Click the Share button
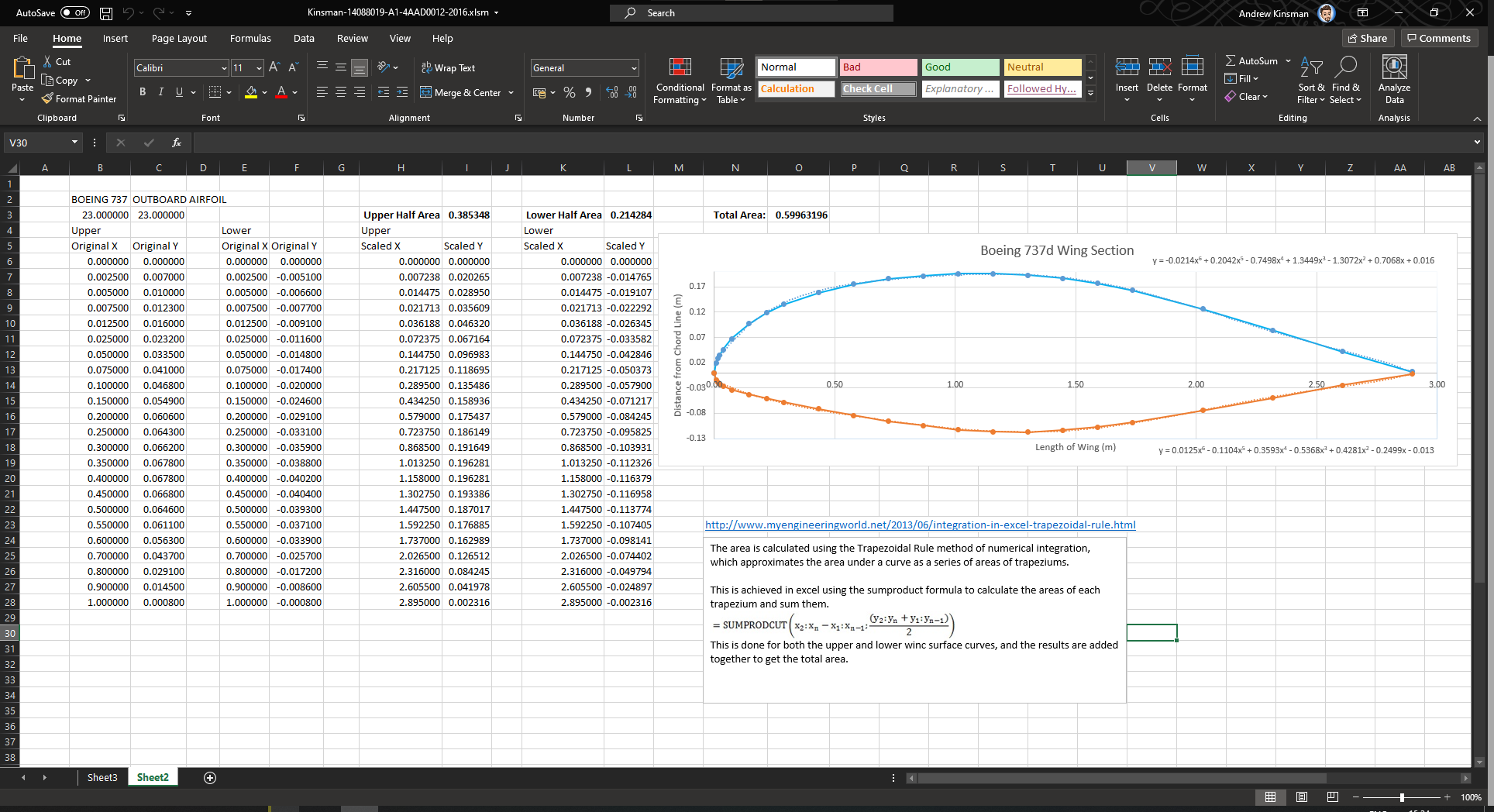 tap(1368, 37)
